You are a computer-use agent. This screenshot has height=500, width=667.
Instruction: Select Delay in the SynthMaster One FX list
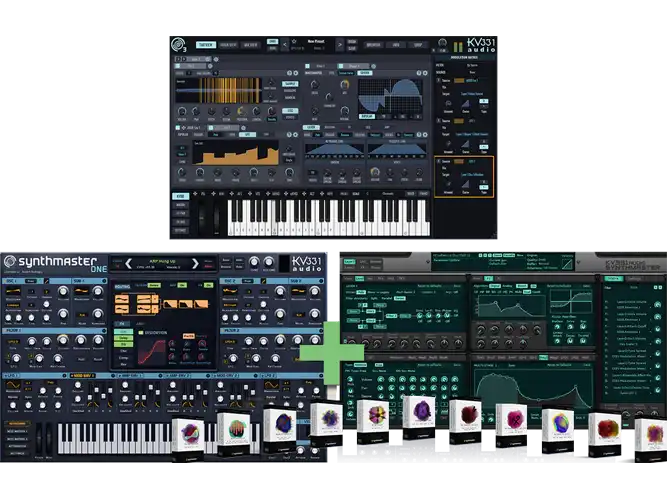coord(123,338)
